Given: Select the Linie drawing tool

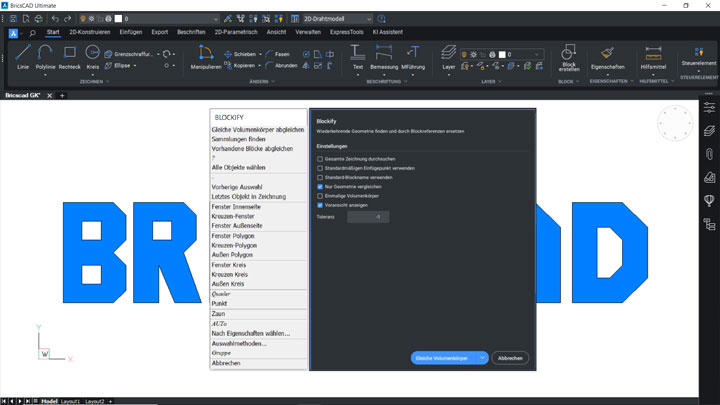Looking at the screenshot, I should [23, 56].
